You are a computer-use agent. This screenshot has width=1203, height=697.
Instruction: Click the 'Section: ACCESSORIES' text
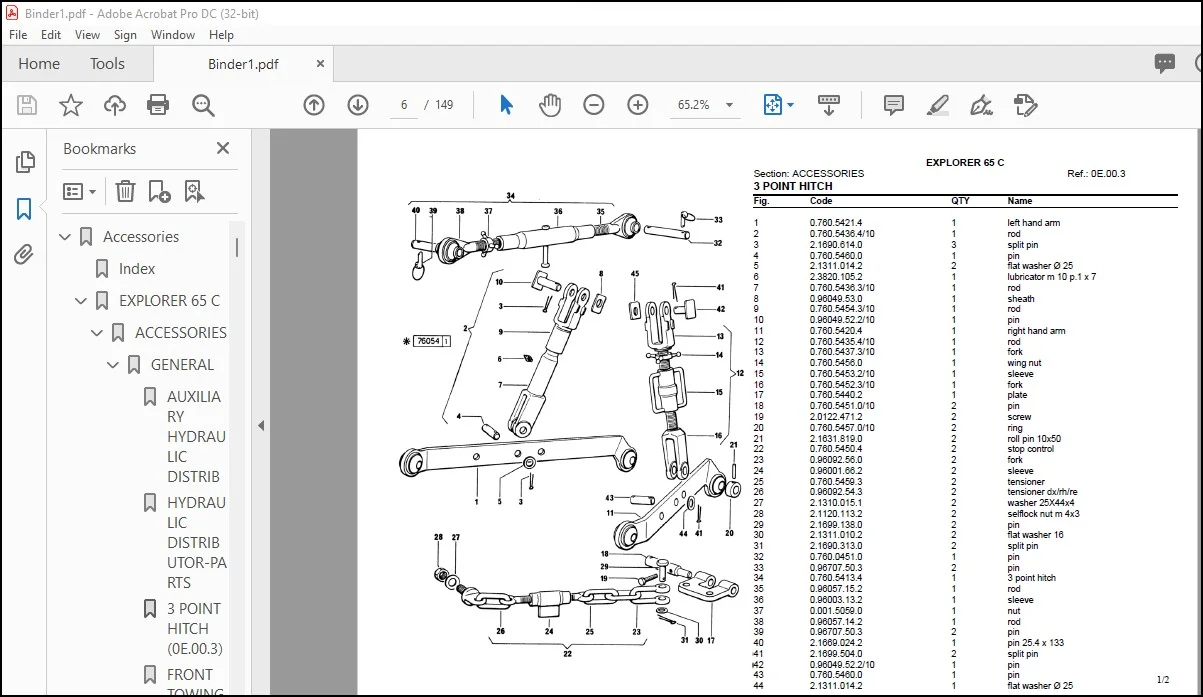pyautogui.click(x=808, y=174)
